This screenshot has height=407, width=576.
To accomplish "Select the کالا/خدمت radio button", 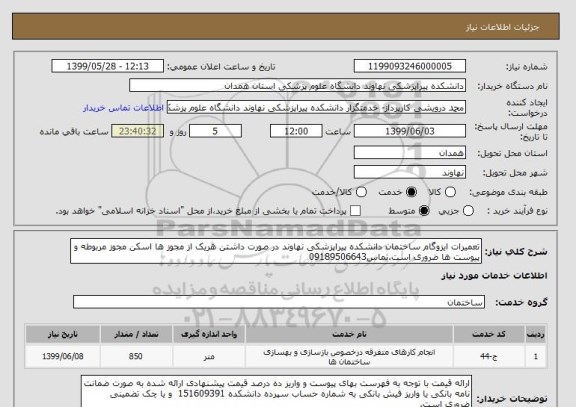I will [x=361, y=192].
